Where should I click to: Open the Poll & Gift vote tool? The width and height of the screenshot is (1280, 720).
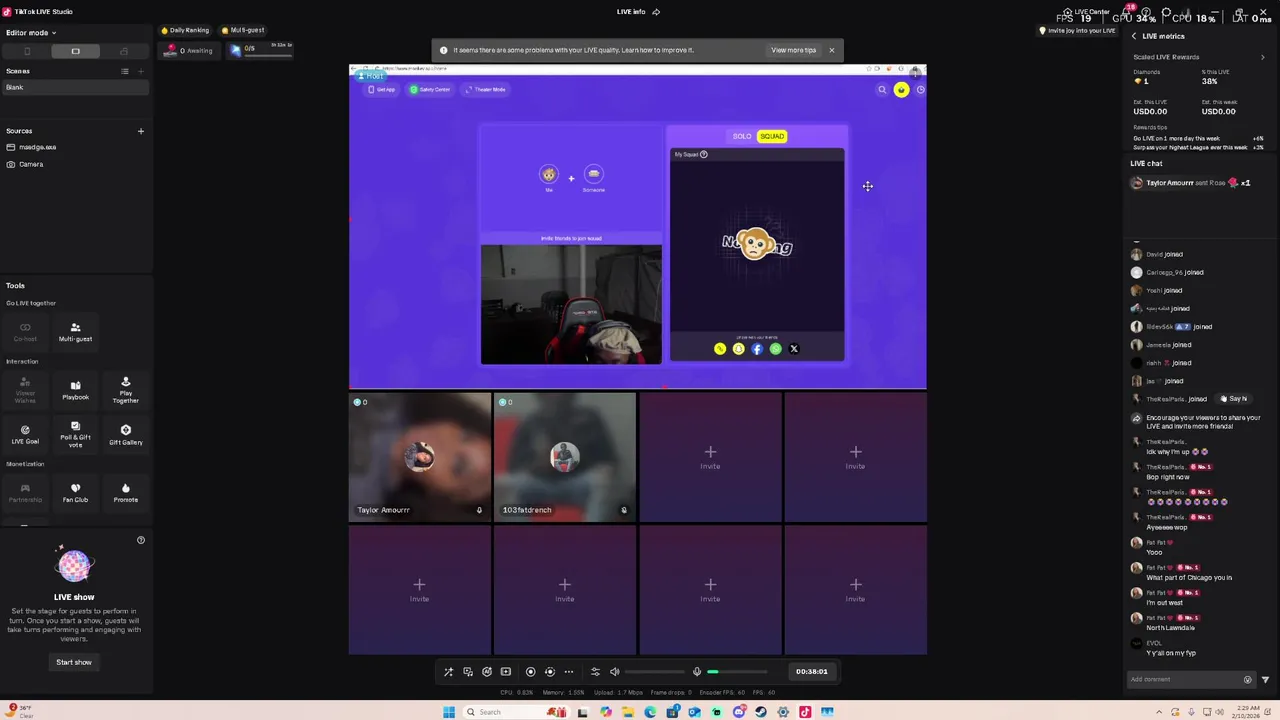(75, 432)
